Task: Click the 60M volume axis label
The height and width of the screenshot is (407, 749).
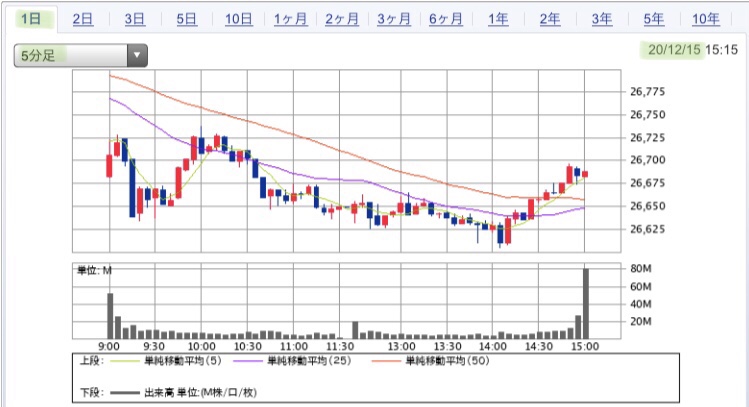Action: [x=641, y=287]
